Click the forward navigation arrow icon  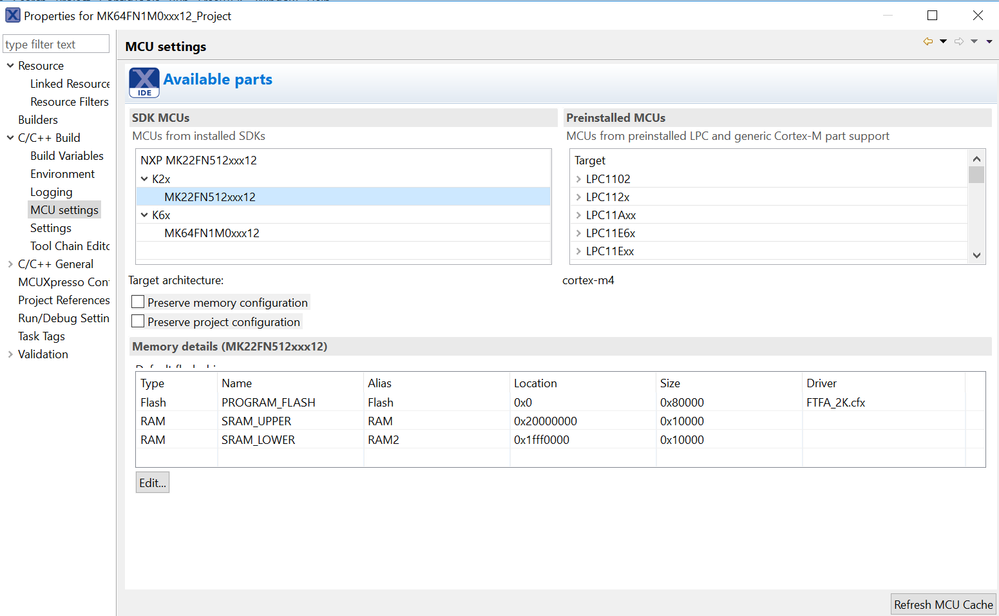[x=959, y=42]
